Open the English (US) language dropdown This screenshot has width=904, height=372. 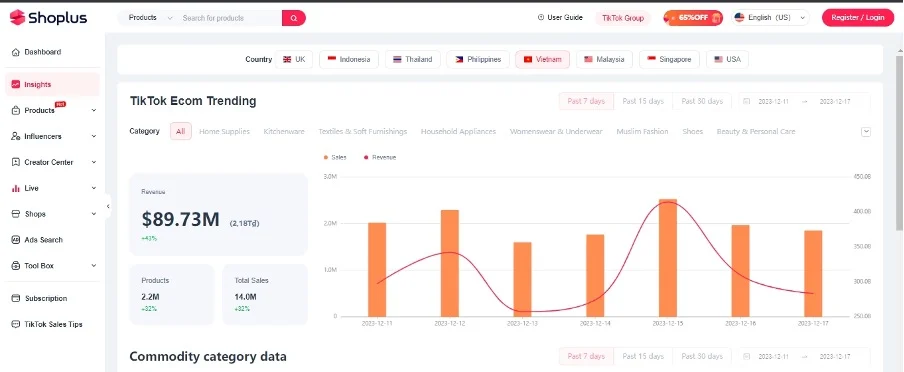click(771, 18)
